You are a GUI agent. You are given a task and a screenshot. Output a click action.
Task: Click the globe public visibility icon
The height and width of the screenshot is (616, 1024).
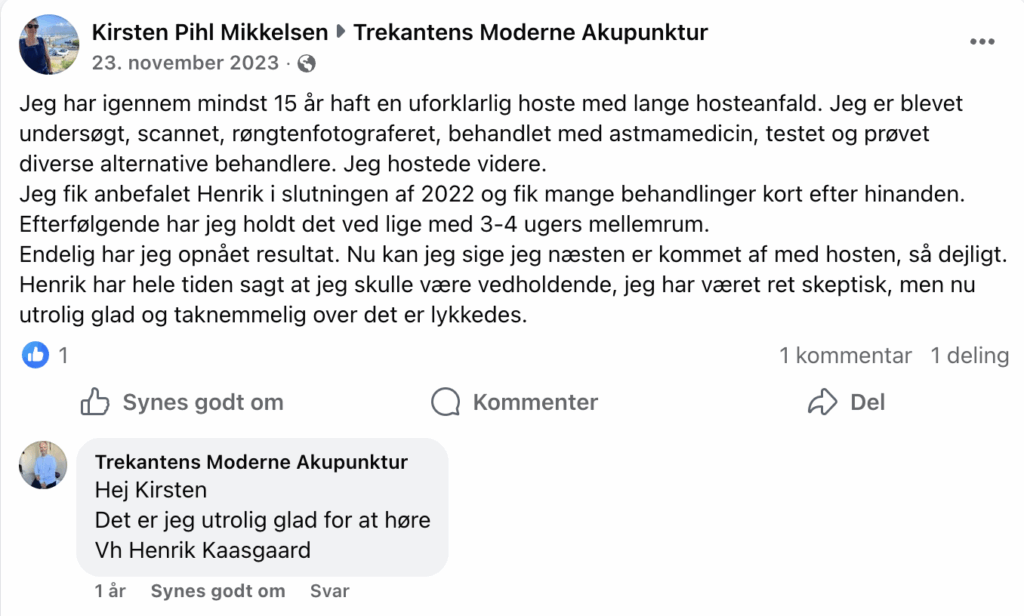coord(307,63)
